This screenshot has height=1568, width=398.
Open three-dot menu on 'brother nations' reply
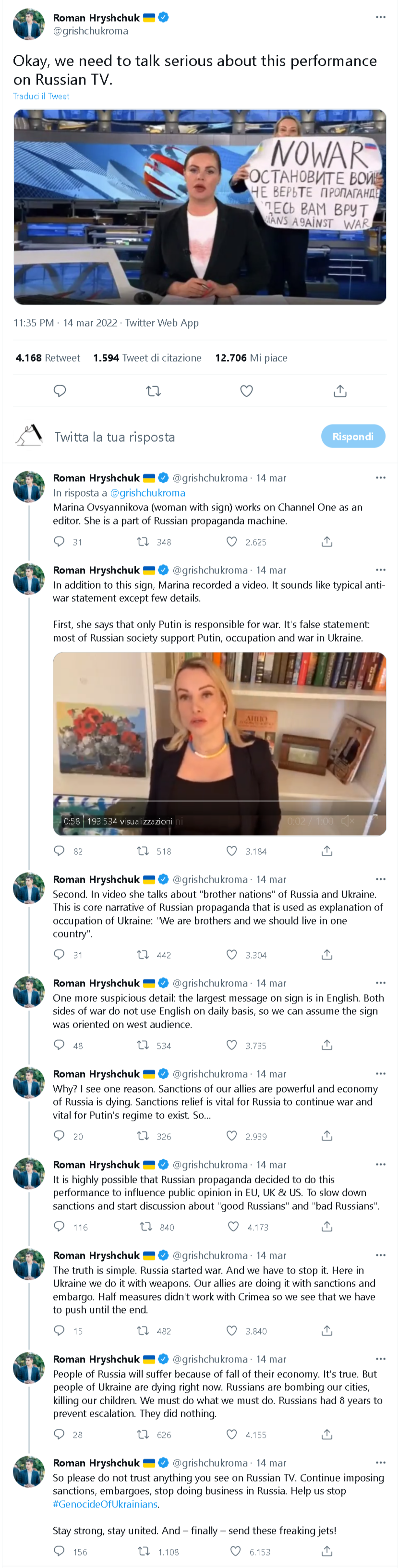[380, 879]
